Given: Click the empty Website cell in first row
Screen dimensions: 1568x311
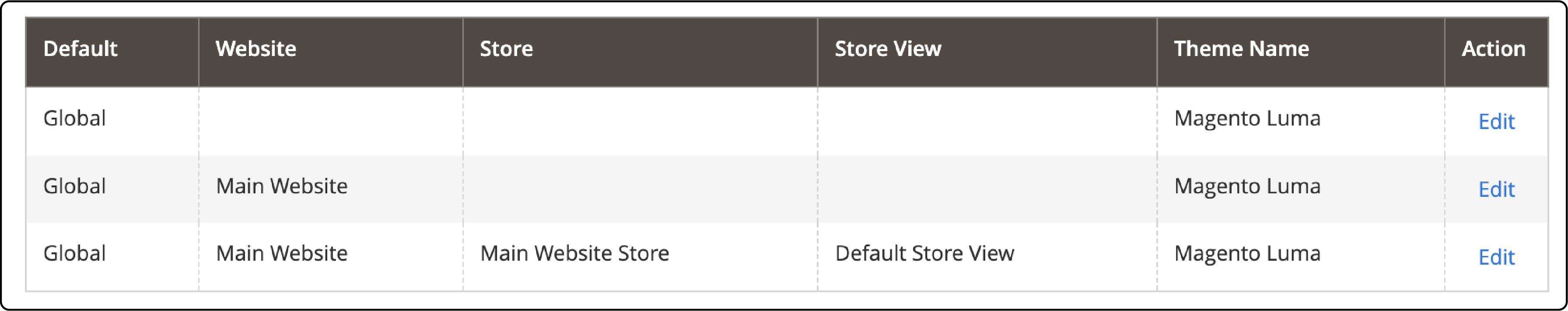Looking at the screenshot, I should pyautogui.click(x=330, y=120).
